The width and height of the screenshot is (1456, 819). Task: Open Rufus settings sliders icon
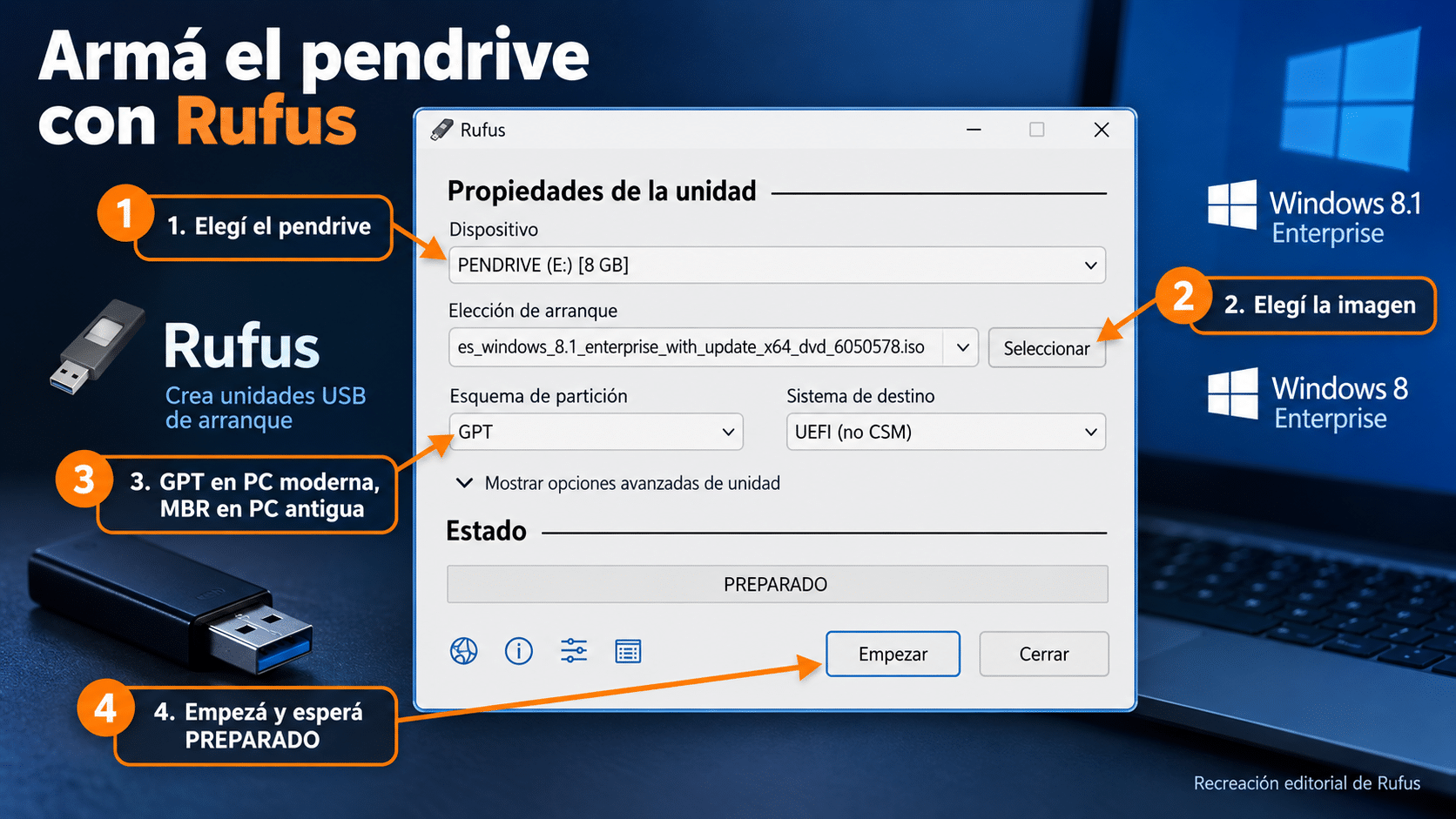(x=574, y=651)
